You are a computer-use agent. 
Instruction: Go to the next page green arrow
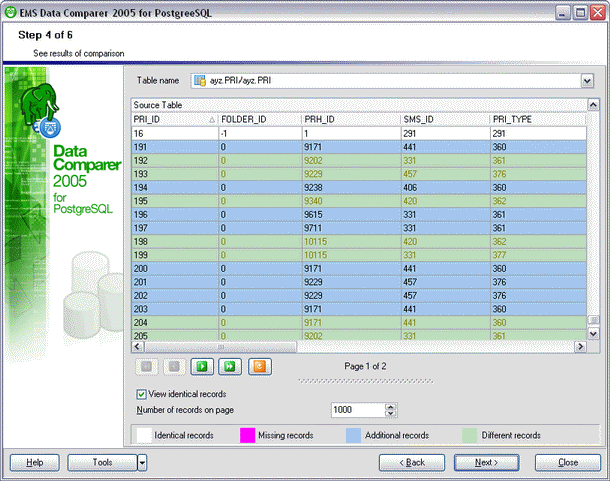tap(202, 367)
